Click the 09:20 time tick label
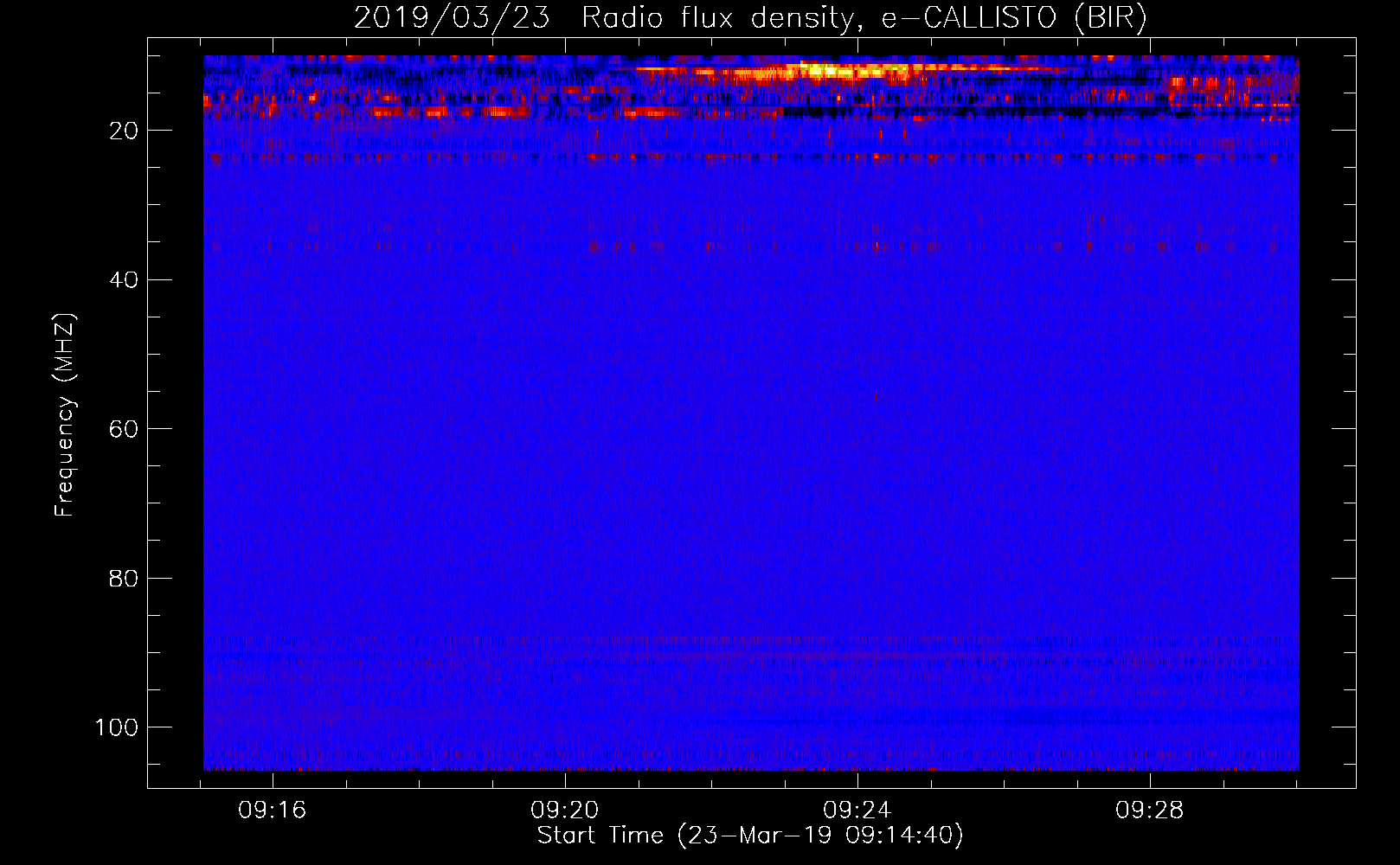1400x865 pixels. pyautogui.click(x=565, y=811)
